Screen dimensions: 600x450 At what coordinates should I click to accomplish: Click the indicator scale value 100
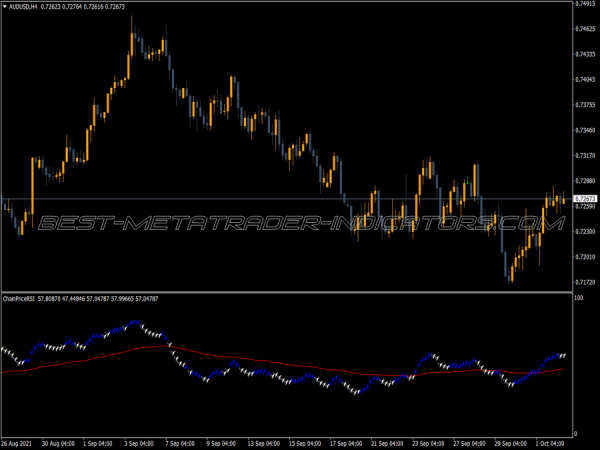point(579,298)
